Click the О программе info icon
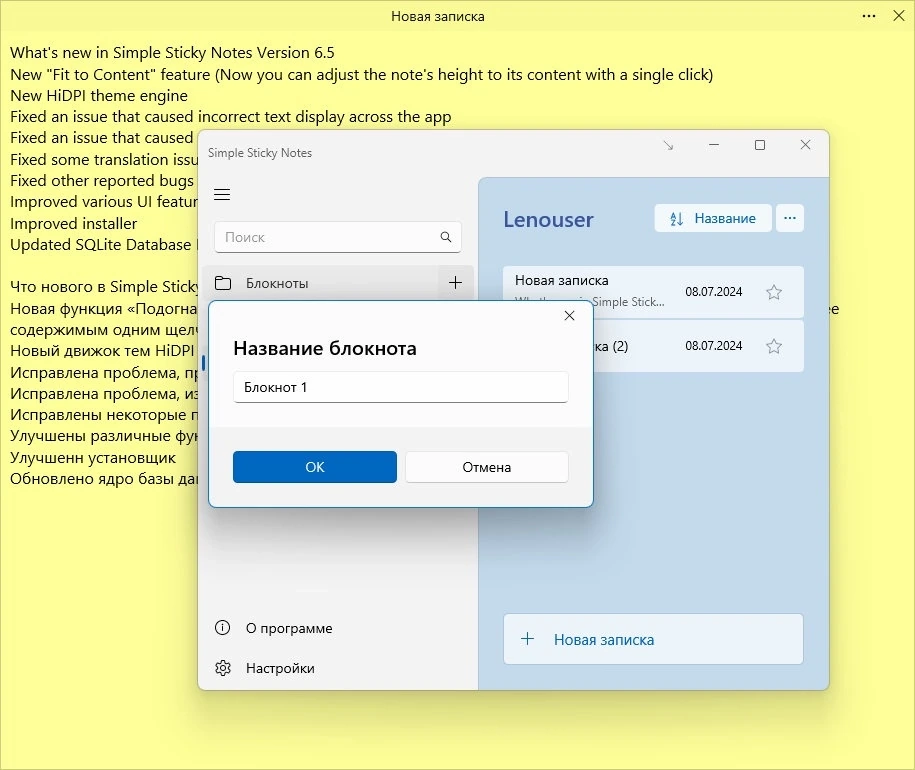The width and height of the screenshot is (915, 770). coord(222,628)
